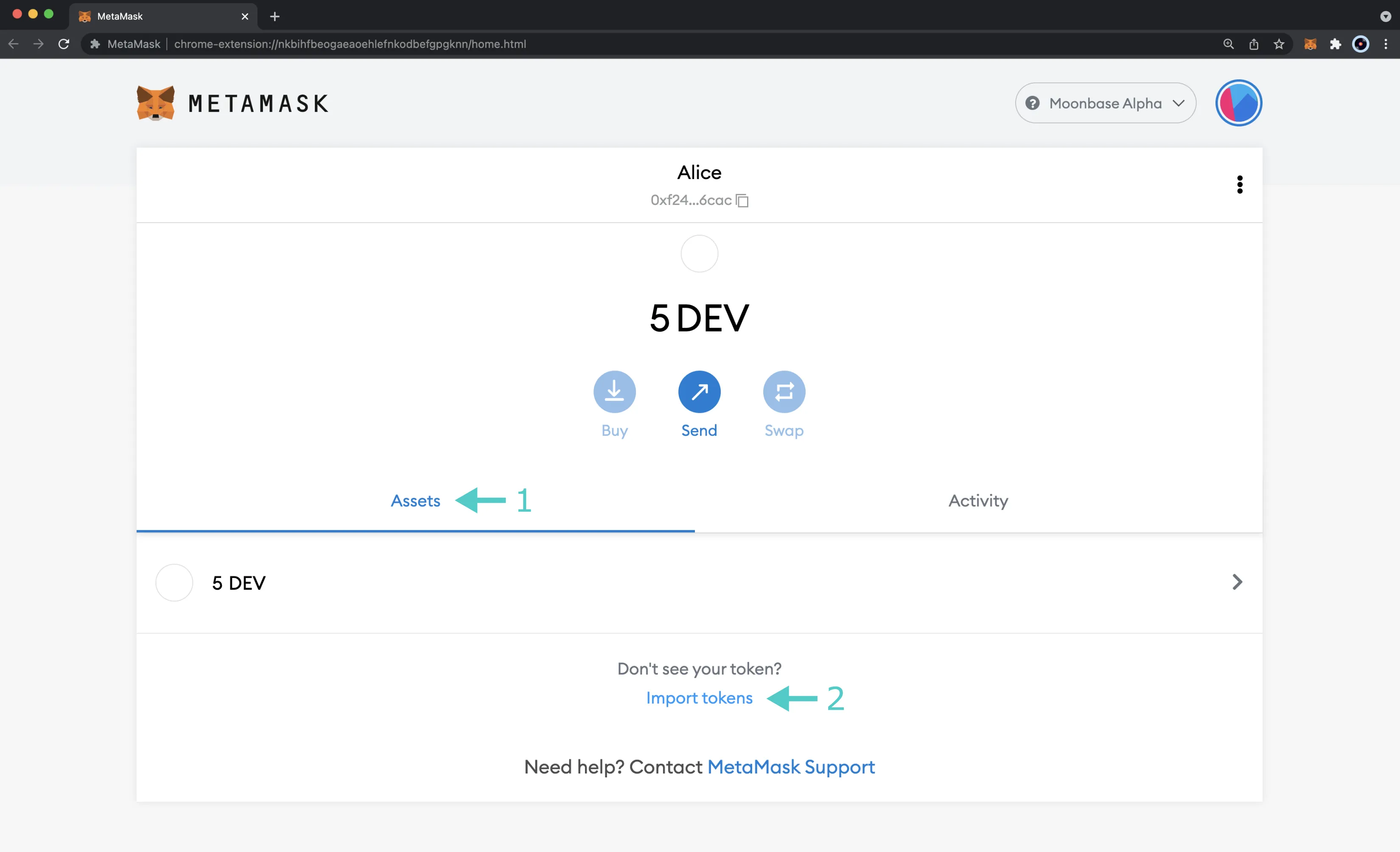Click the network question-mark icon
This screenshot has width=1400, height=852.
[1032, 103]
